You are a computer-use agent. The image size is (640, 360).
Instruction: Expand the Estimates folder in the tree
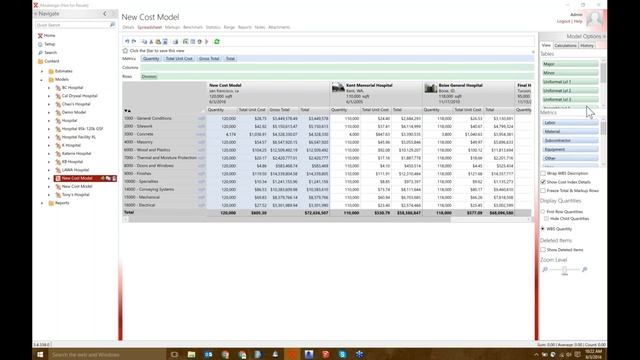pyautogui.click(x=42, y=71)
